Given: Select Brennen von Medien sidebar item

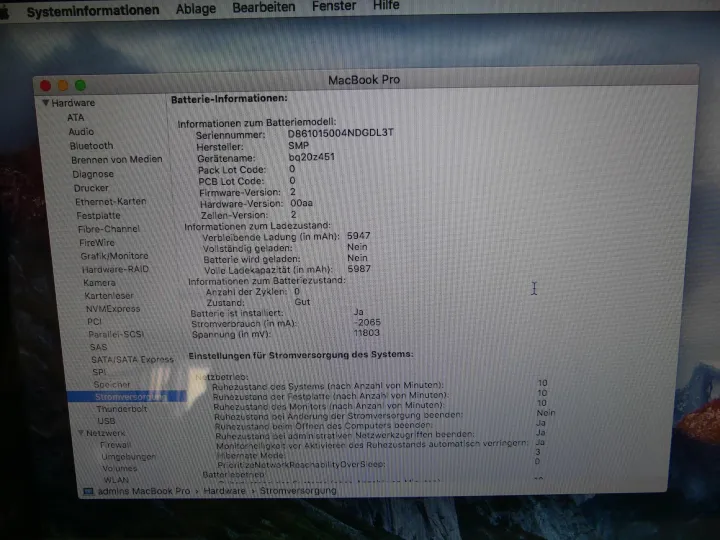Looking at the screenshot, I should 117,159.
